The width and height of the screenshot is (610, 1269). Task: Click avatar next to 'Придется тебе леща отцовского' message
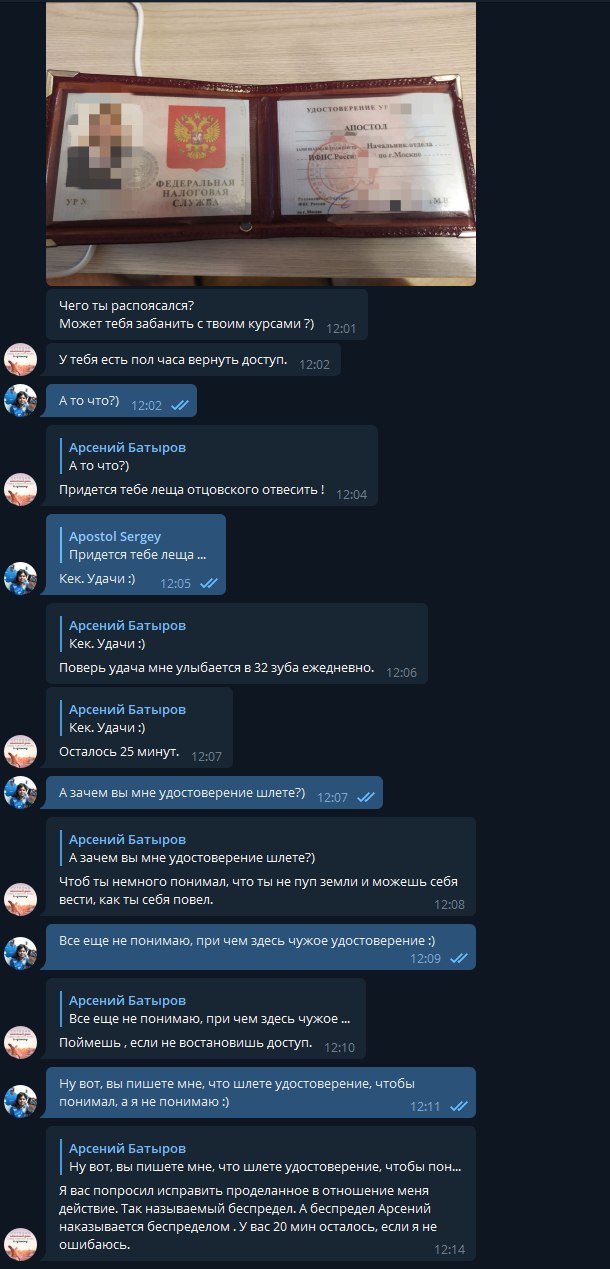coord(21,489)
